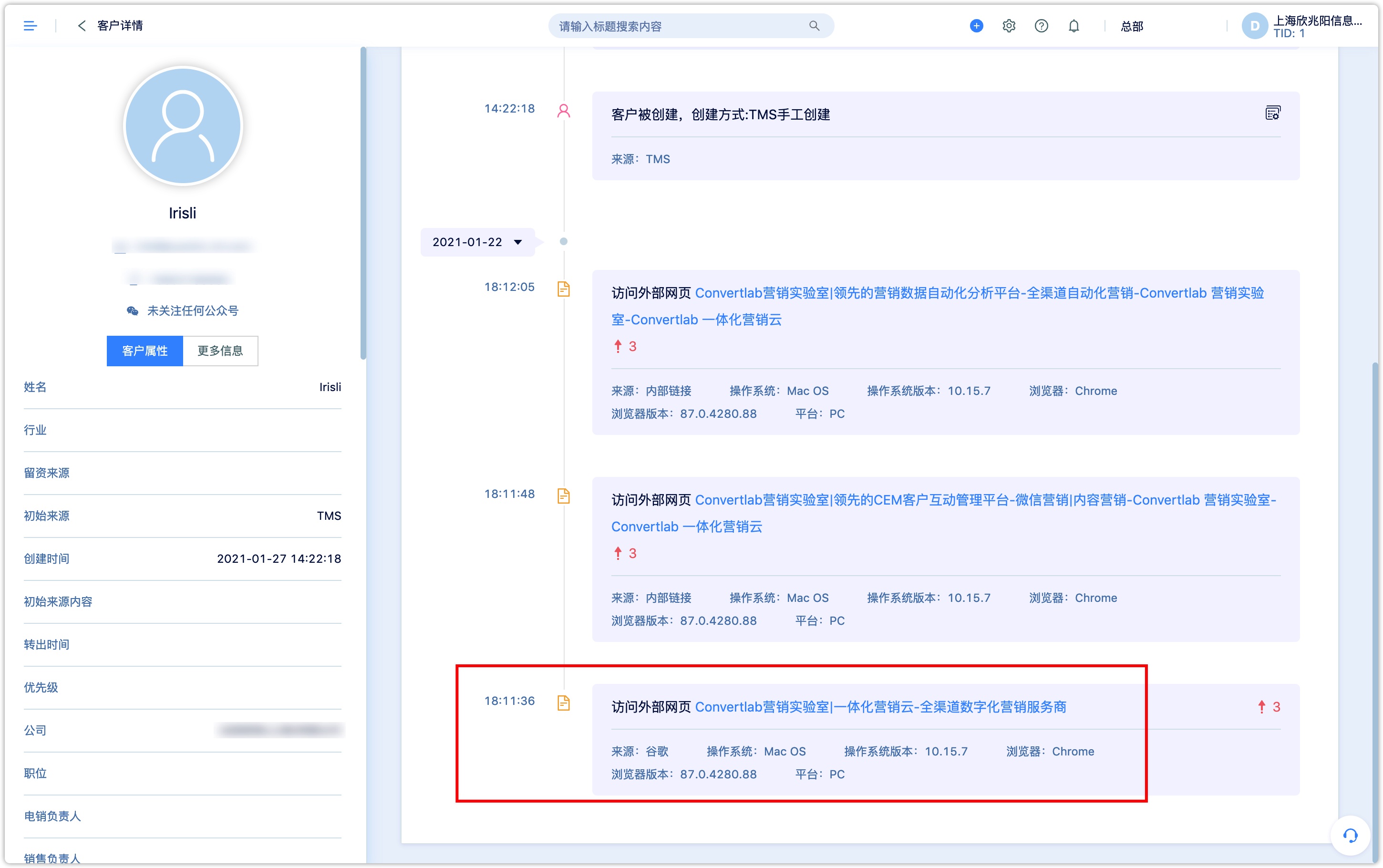Click the 18:12:05 timestamp
Screen dimensions: 1383x868
pyautogui.click(x=509, y=287)
